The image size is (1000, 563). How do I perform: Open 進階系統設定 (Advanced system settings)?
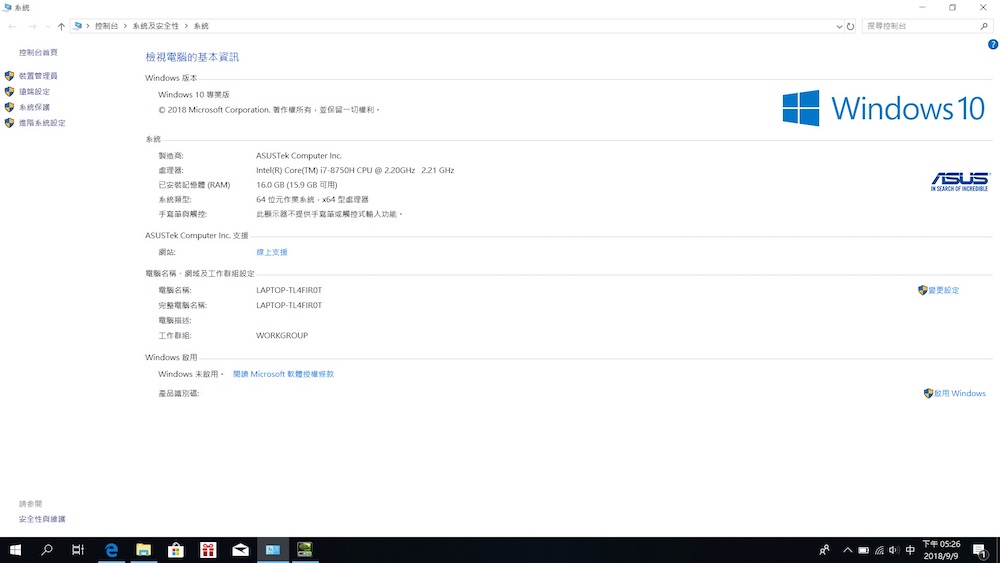42,123
